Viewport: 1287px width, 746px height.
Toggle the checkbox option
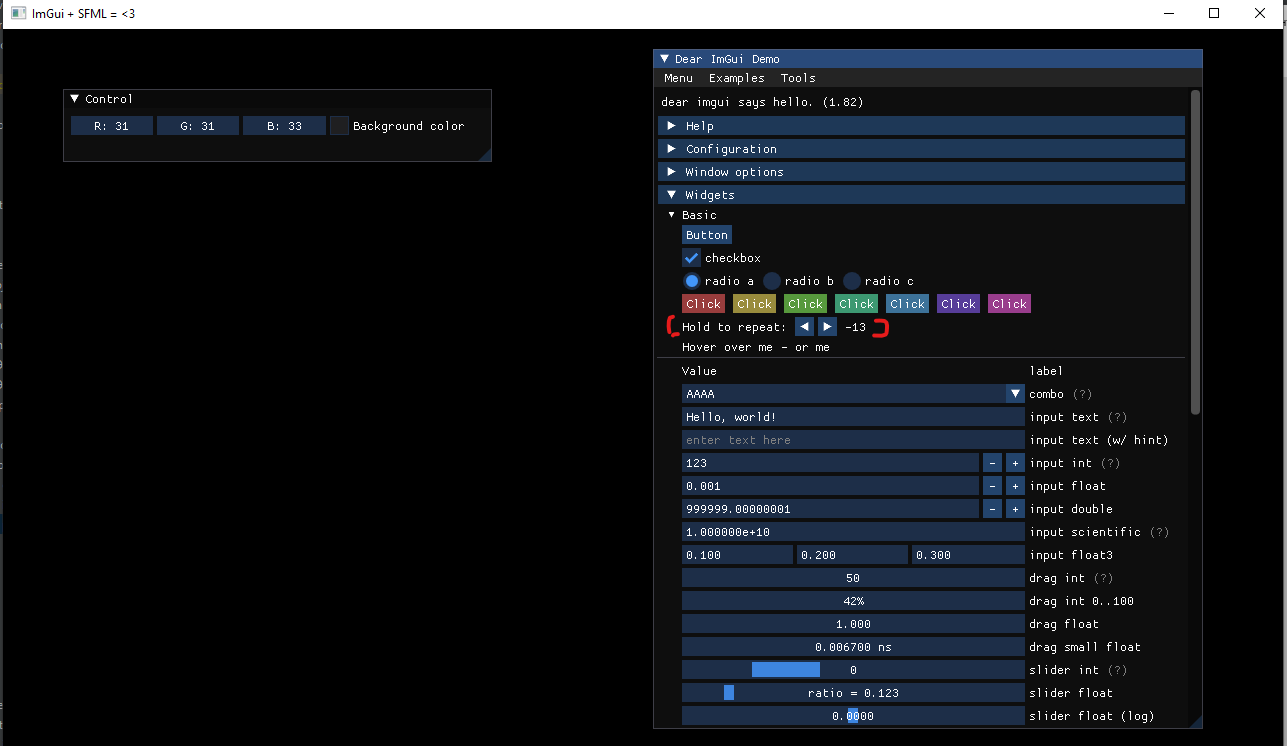click(x=692, y=258)
